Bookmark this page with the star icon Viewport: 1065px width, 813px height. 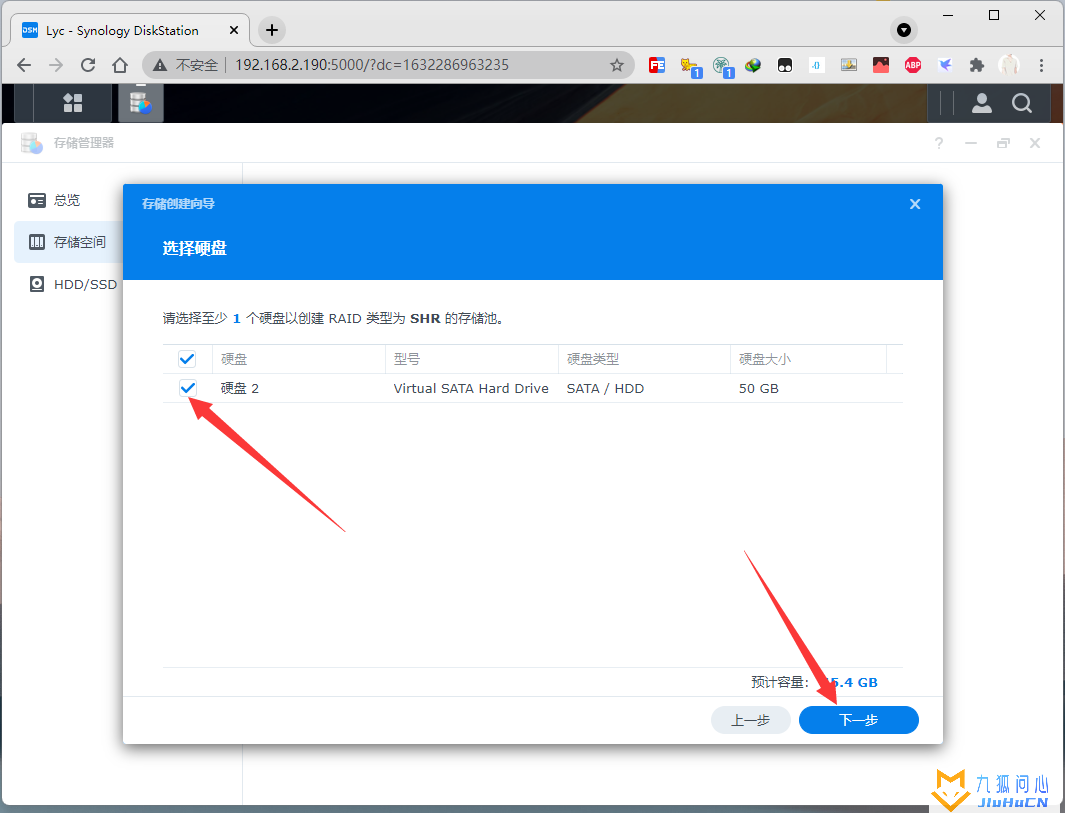click(x=617, y=65)
